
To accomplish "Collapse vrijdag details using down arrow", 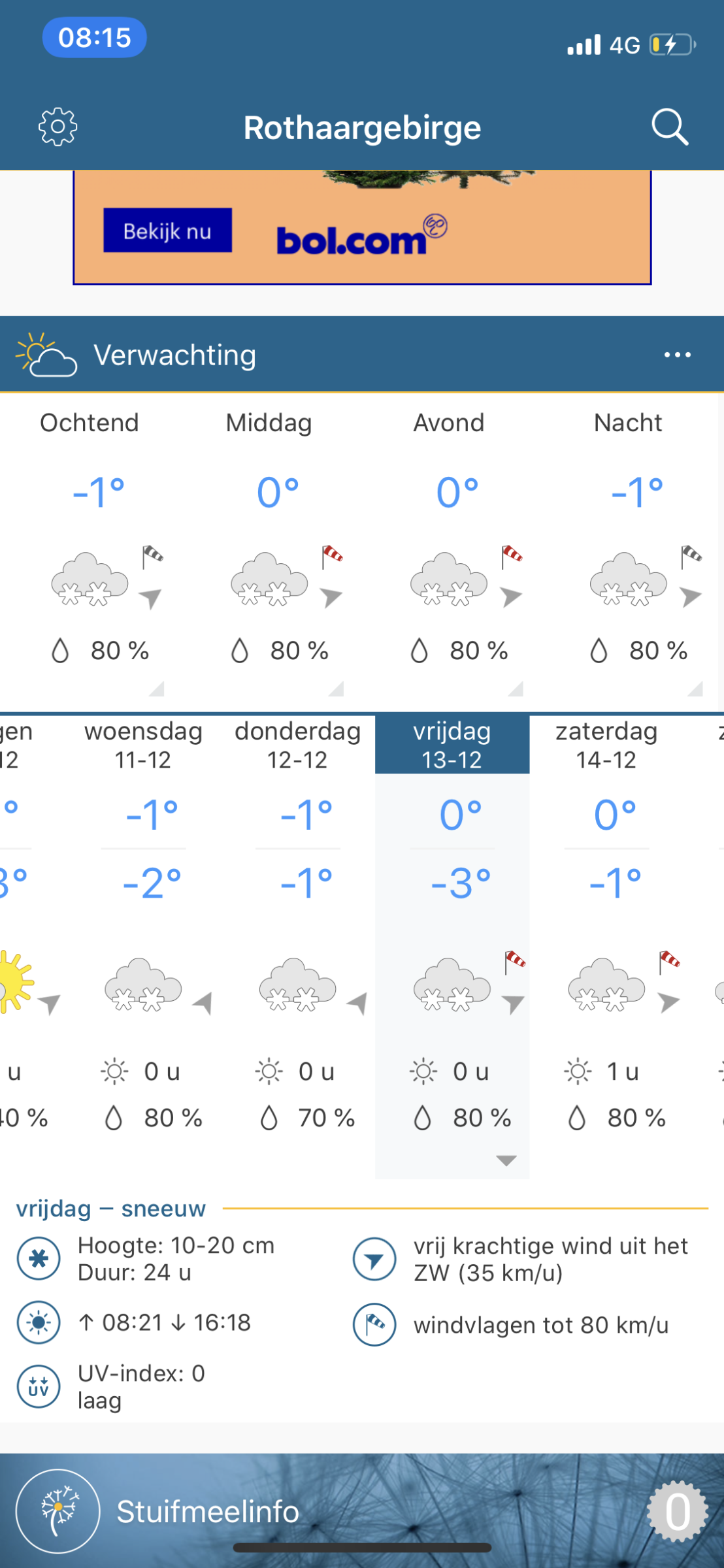I will [x=506, y=1161].
